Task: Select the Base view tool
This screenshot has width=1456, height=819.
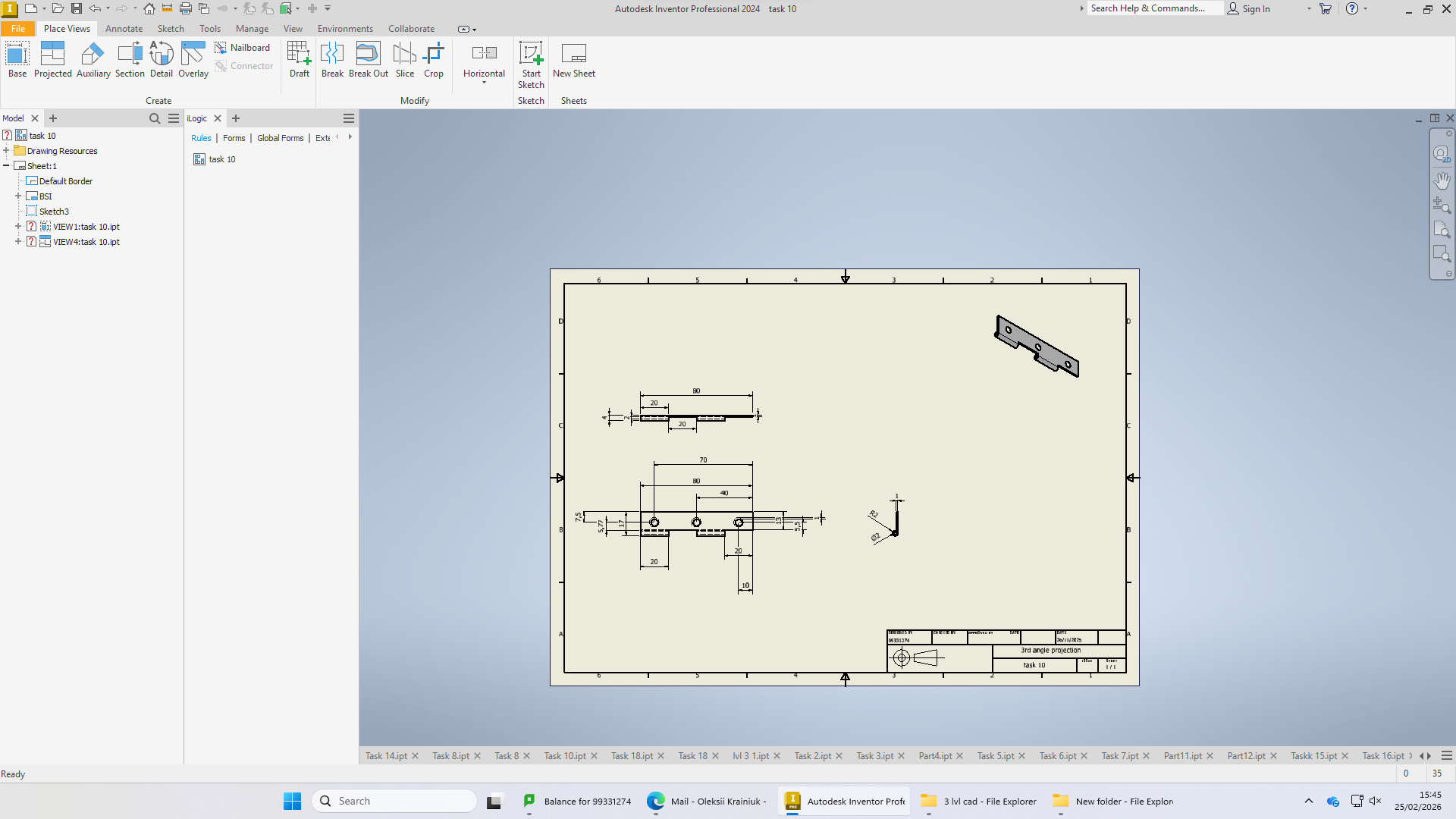Action: [x=17, y=59]
